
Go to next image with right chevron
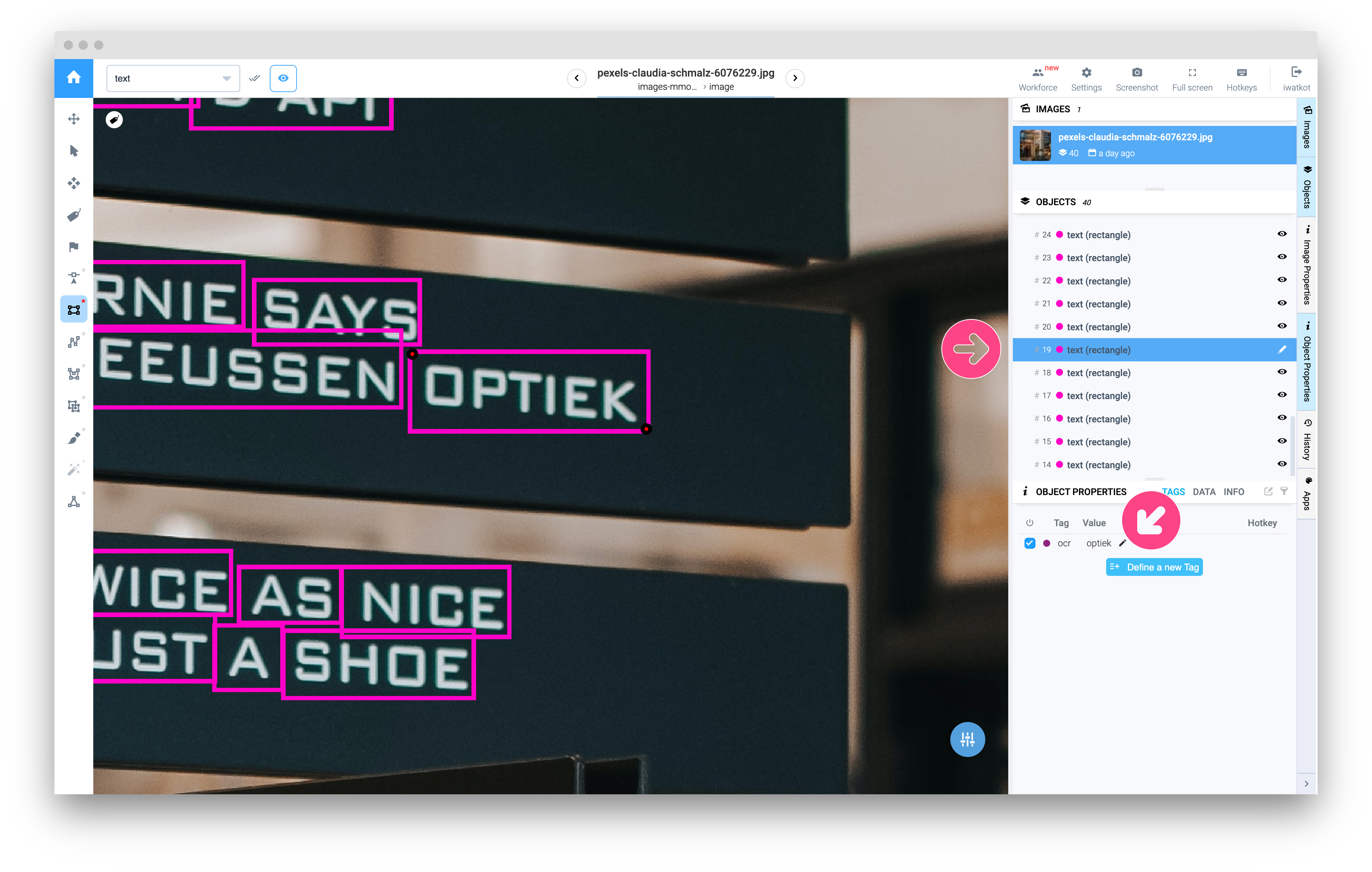pos(795,78)
